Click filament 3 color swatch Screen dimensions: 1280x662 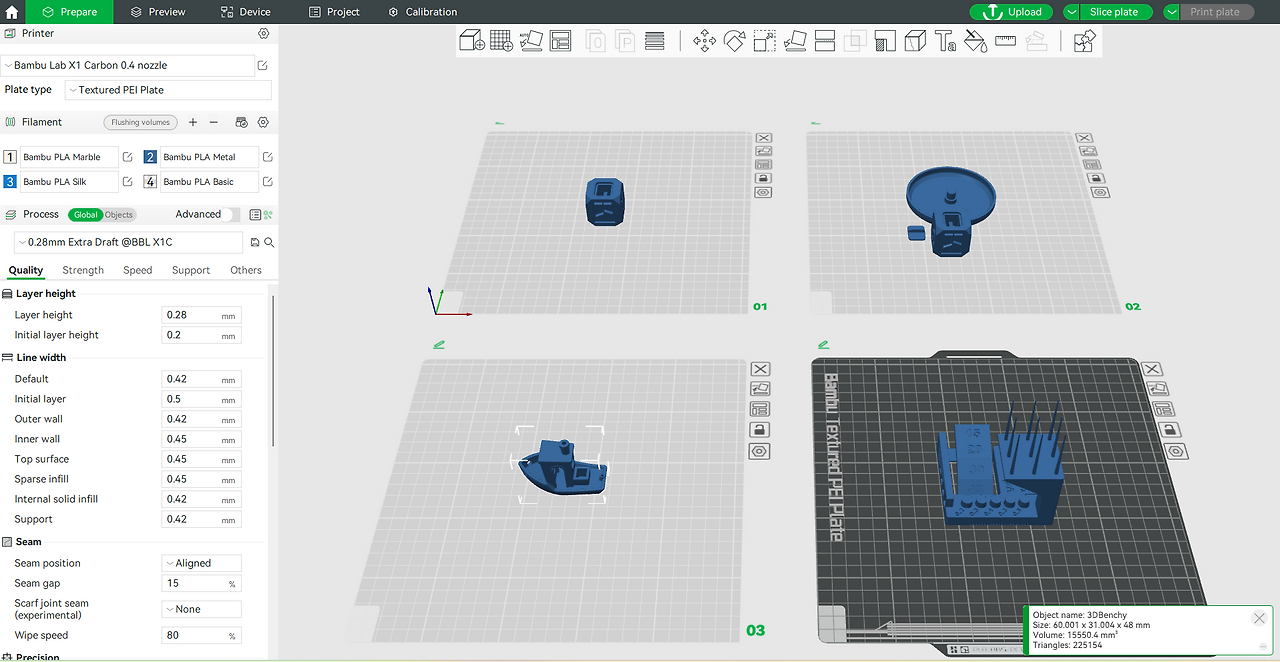[x=10, y=182]
